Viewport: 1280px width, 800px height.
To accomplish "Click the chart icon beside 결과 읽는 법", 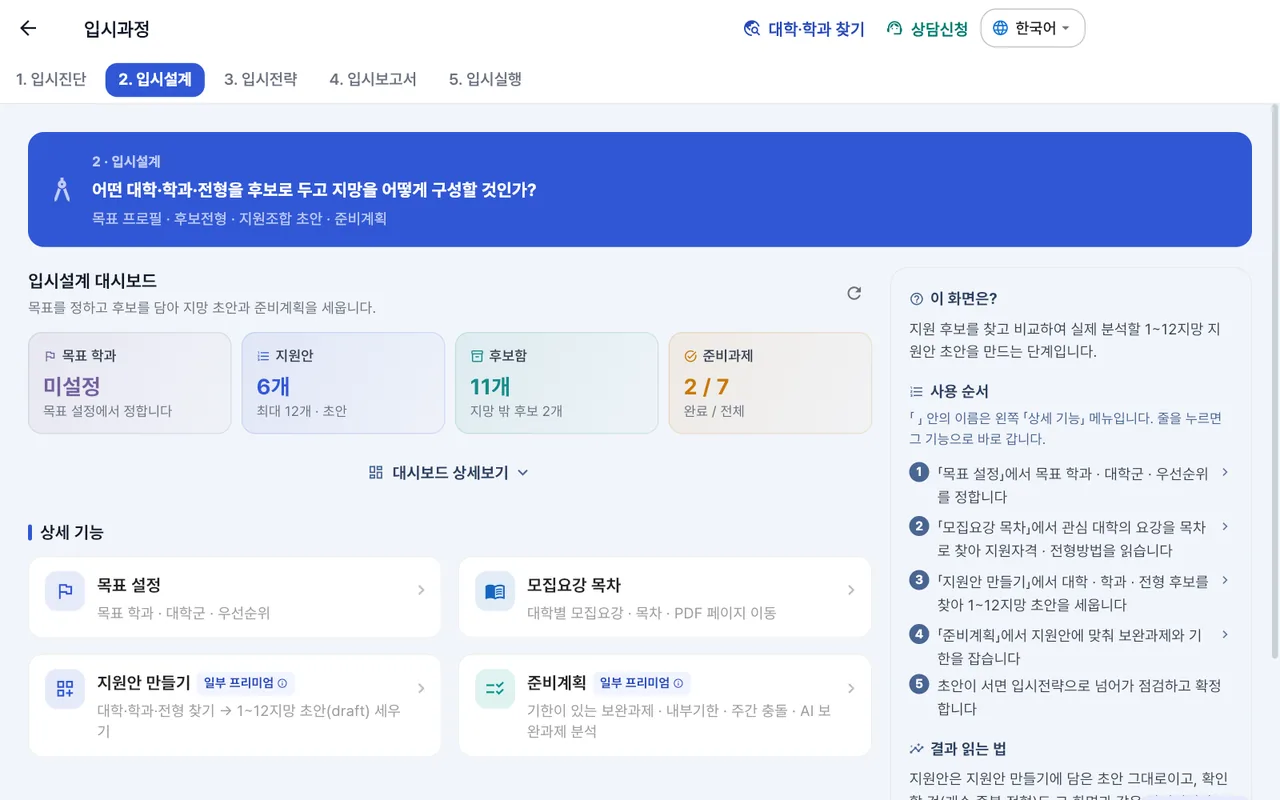I will coord(916,749).
